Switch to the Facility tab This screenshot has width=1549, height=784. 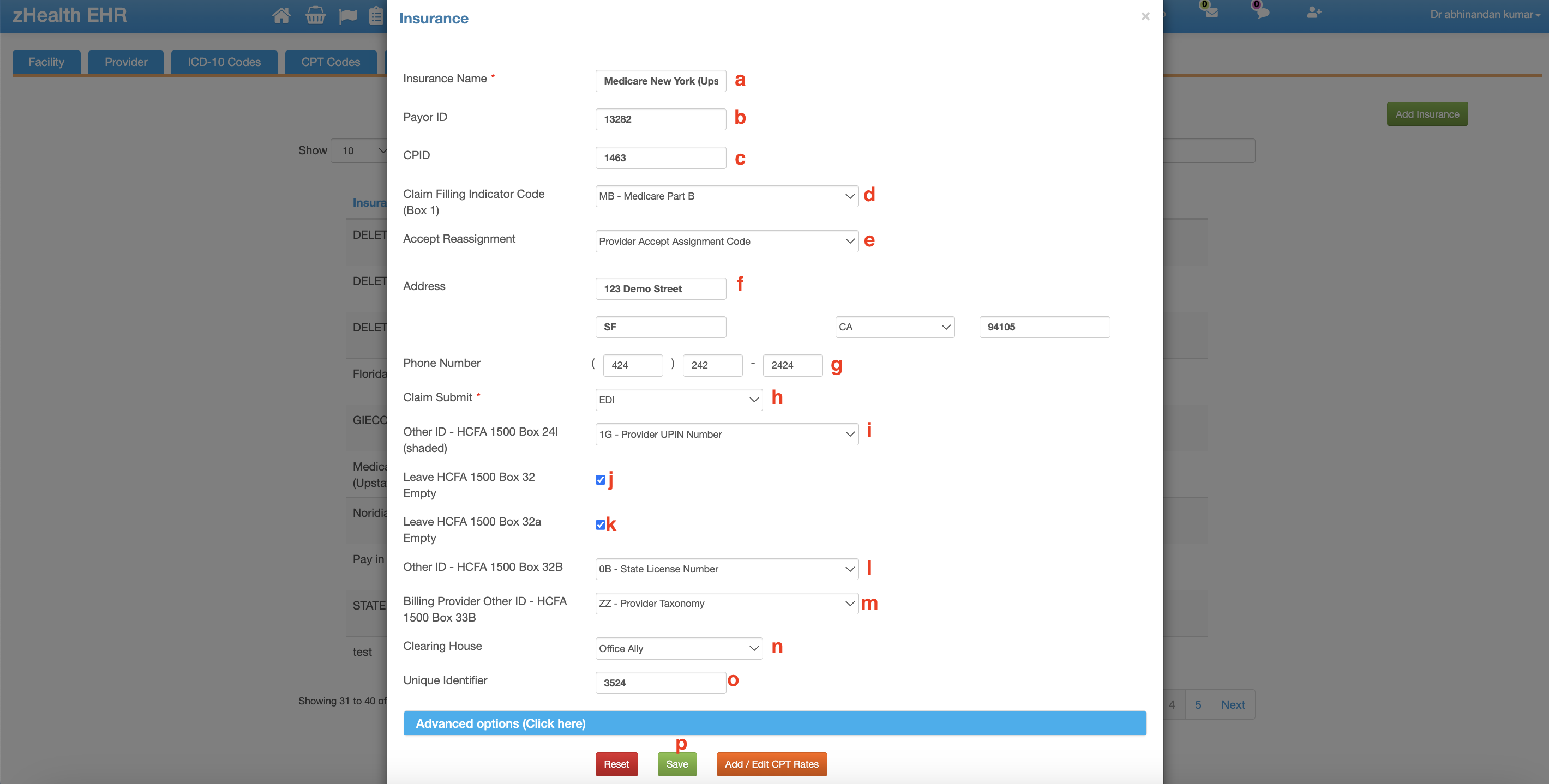point(46,62)
